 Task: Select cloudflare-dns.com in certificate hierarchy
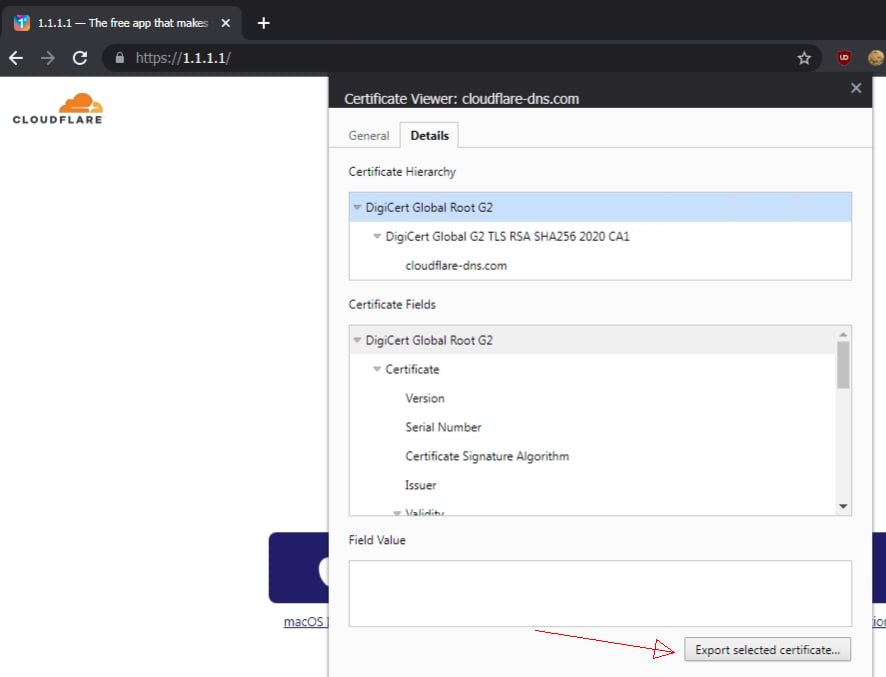coord(600,266)
